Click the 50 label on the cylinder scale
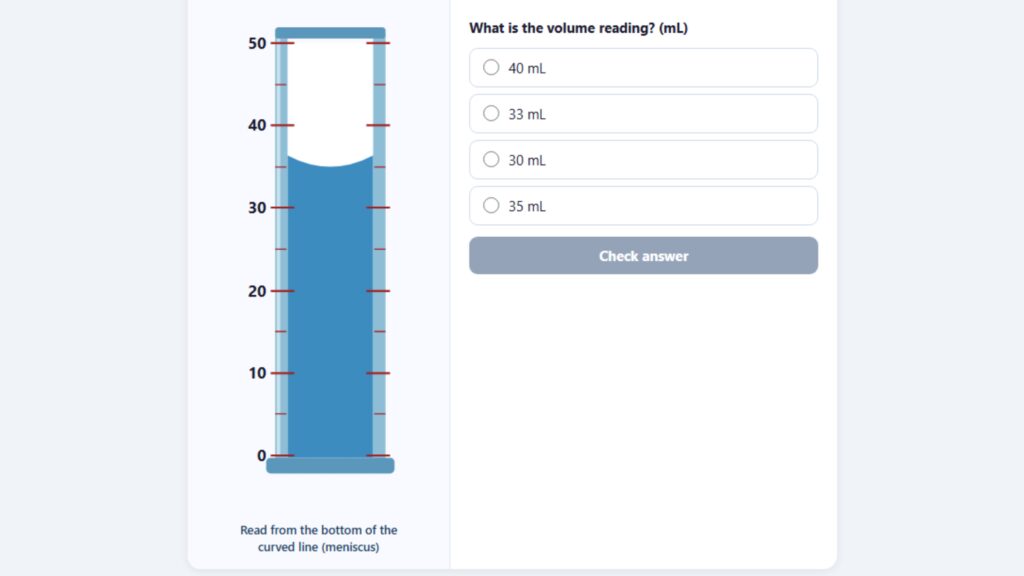The width and height of the screenshot is (1024, 576). coord(257,44)
